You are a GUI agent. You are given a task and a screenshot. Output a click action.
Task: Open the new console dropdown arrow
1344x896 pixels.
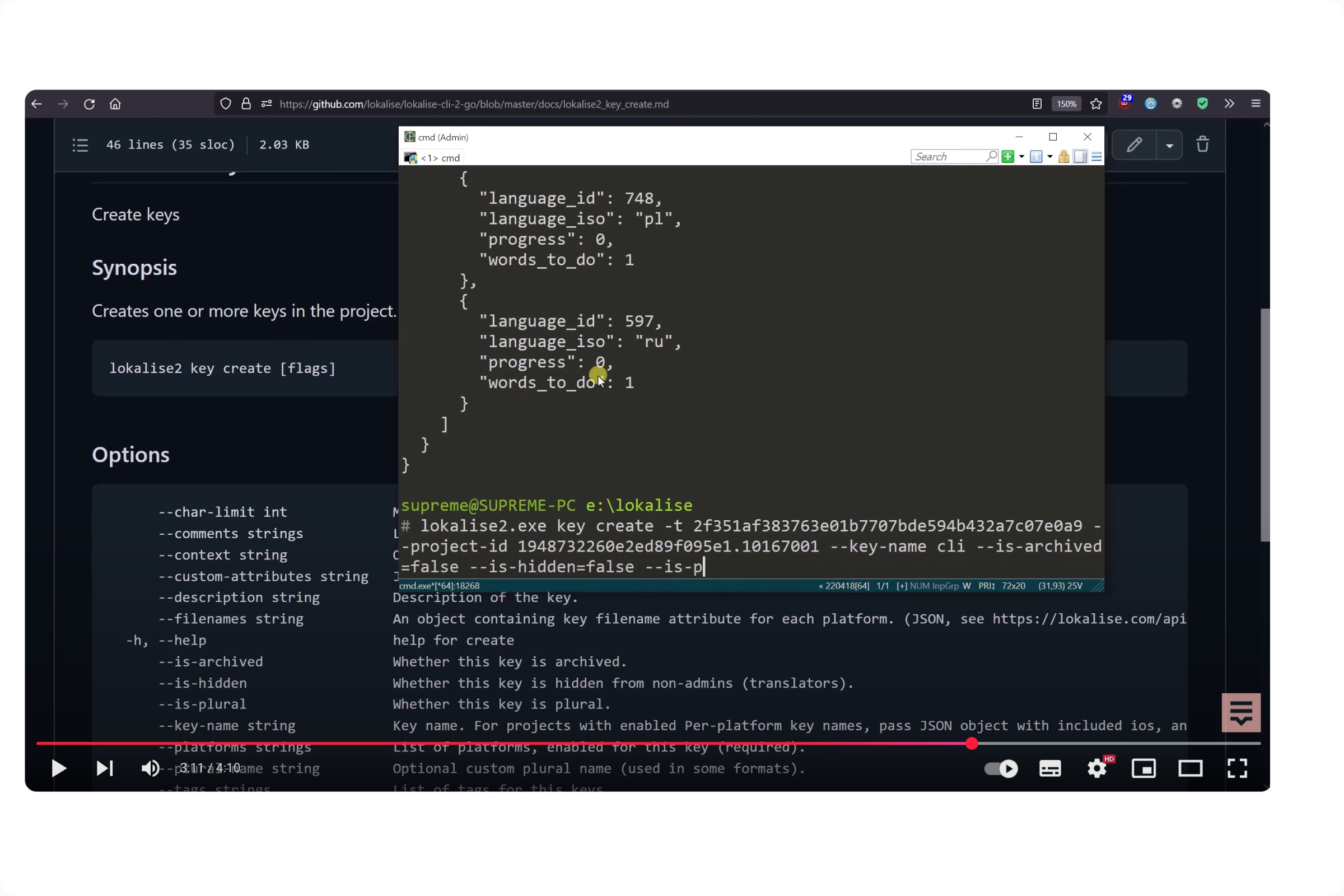pos(1021,157)
